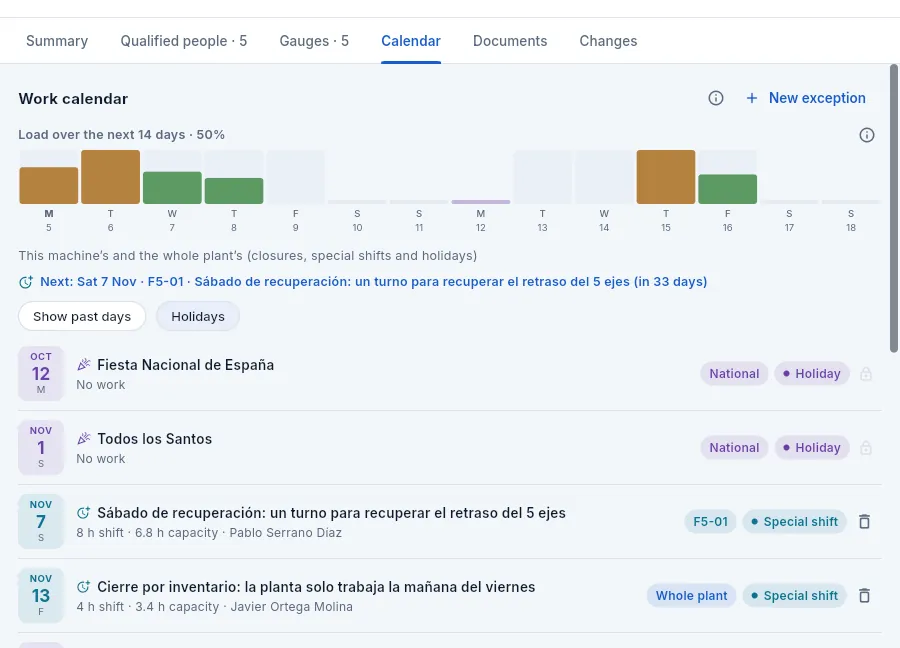Select the Friday 9 empty load column
The height and width of the screenshot is (648, 900).
296,177
